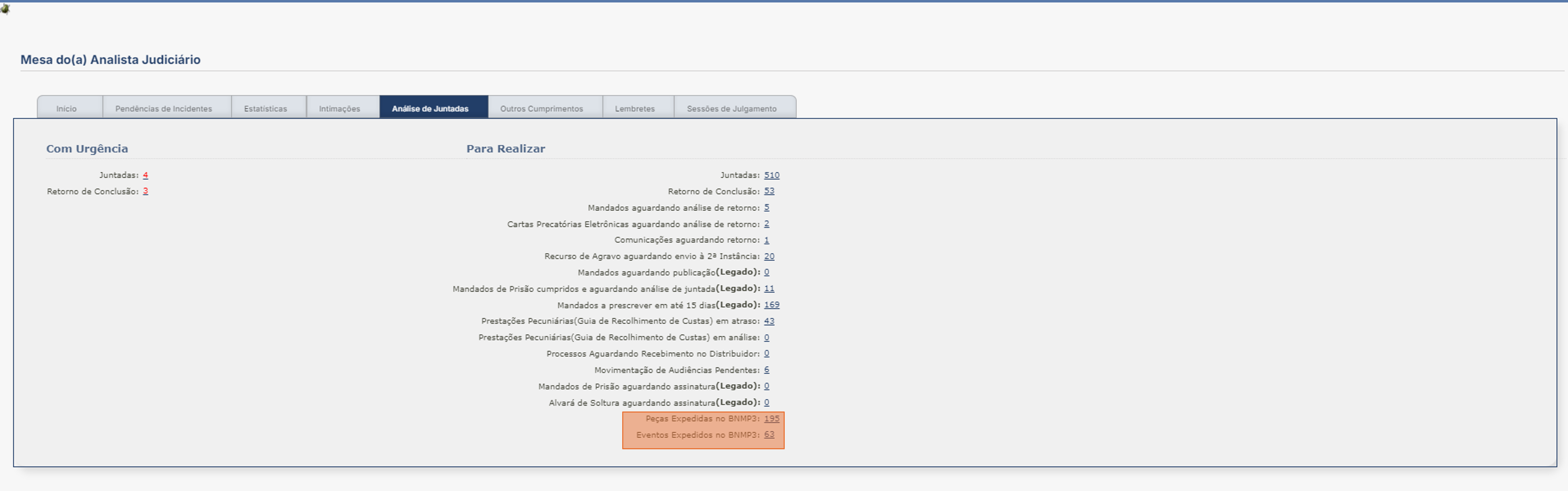Open Mandados a prescrever count 169
1568x491 pixels.
coord(772,305)
